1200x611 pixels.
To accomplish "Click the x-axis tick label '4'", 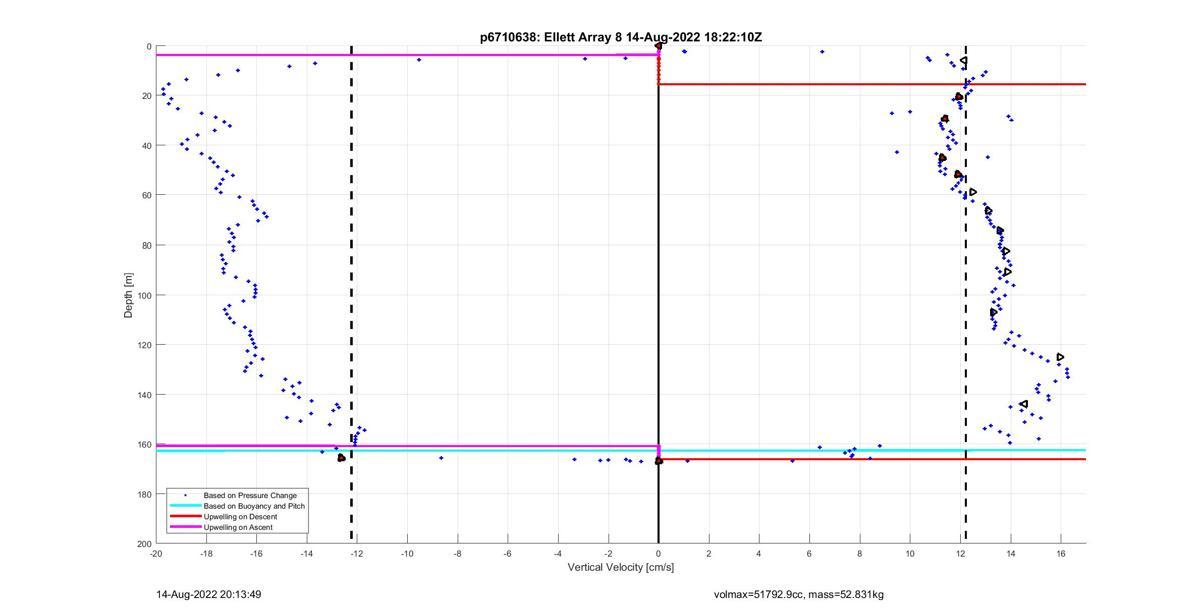I will point(759,553).
